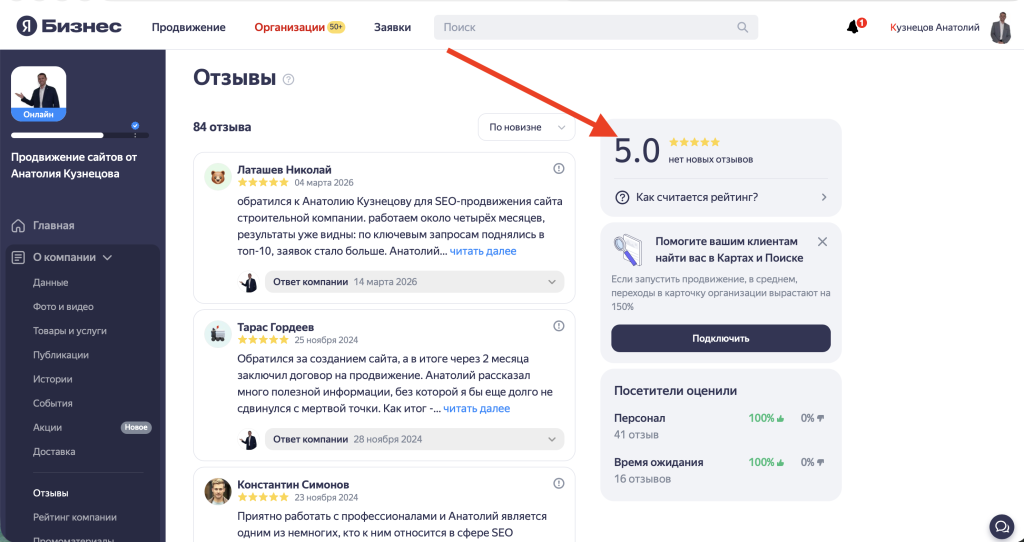Click company avatar beside 14 марта 2026 reply

[248, 282]
